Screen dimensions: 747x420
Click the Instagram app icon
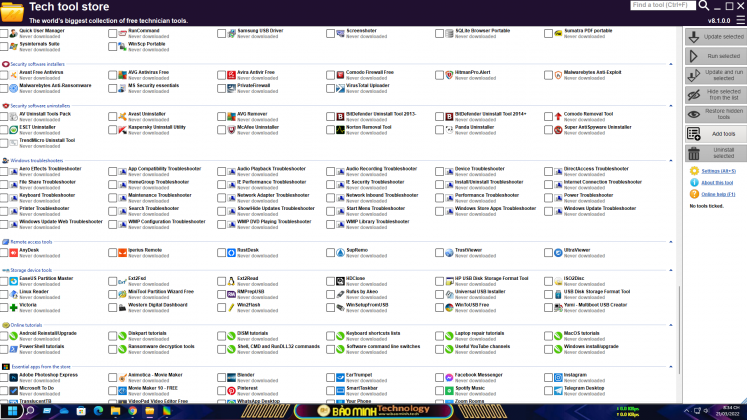pyautogui.click(x=558, y=378)
